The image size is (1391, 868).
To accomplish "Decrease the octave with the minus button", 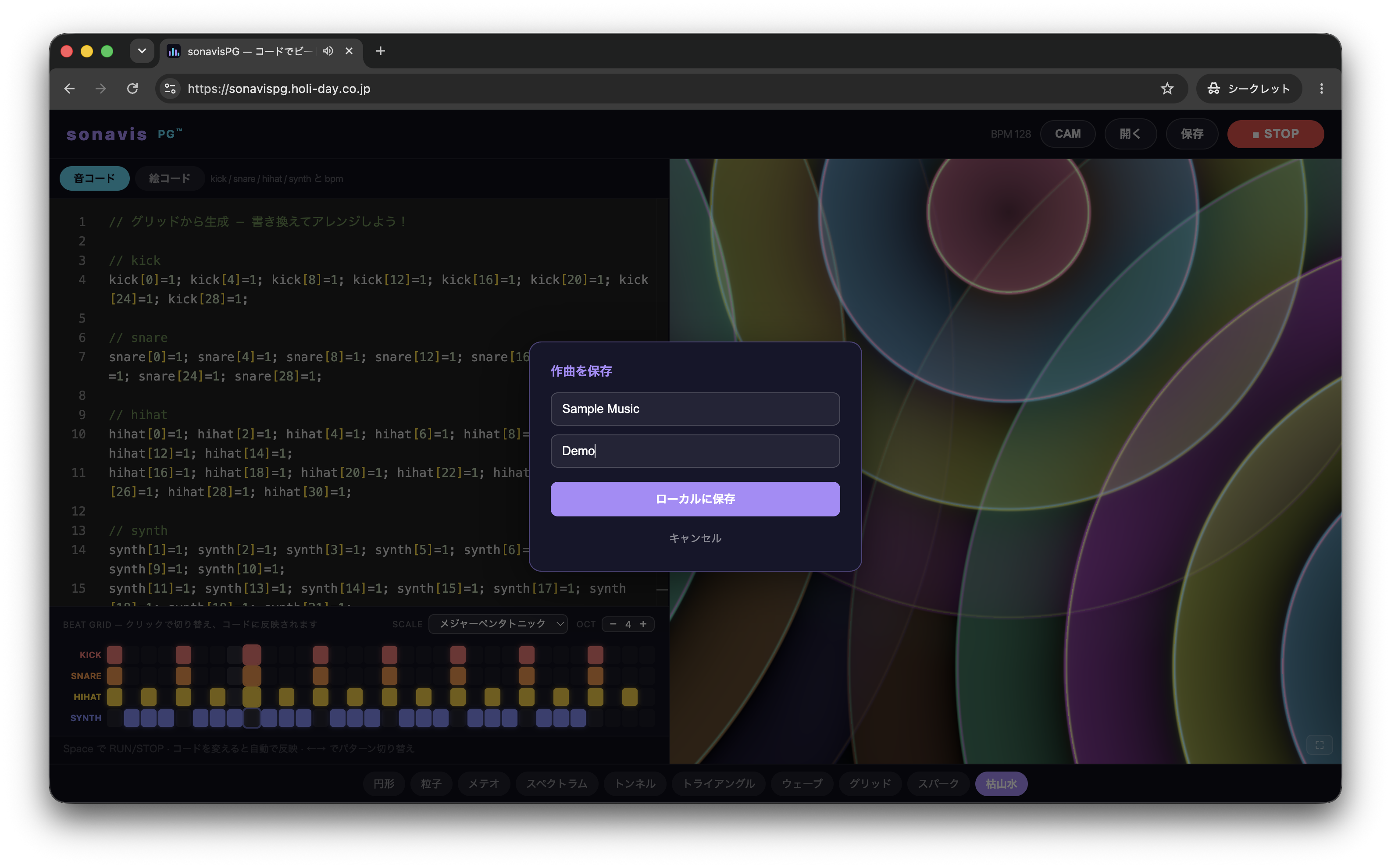I will (613, 623).
